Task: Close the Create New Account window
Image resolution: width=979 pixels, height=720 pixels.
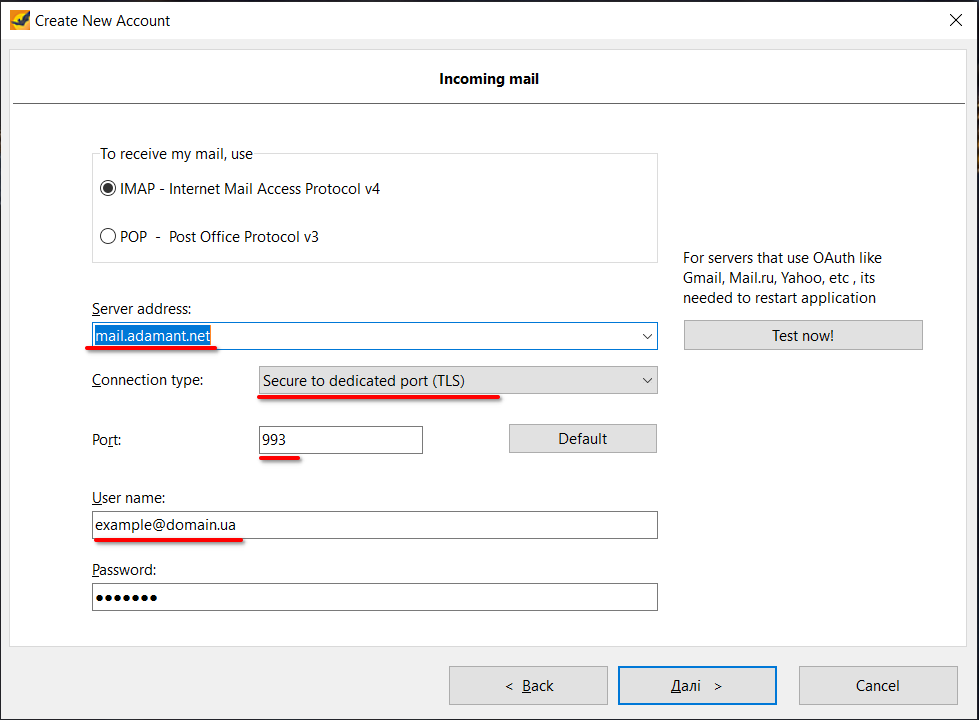Action: pos(955,19)
